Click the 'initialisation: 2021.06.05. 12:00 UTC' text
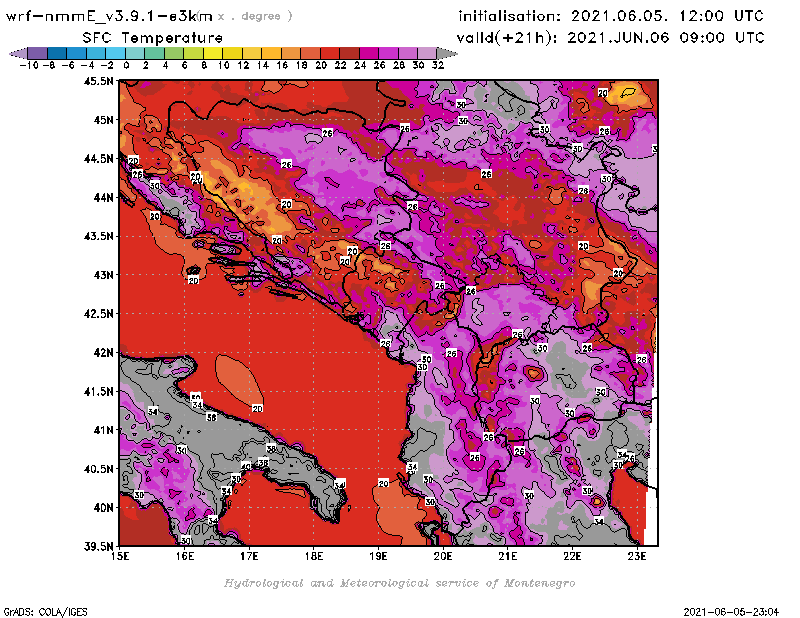This screenshot has width=800, height=618. (611, 16)
